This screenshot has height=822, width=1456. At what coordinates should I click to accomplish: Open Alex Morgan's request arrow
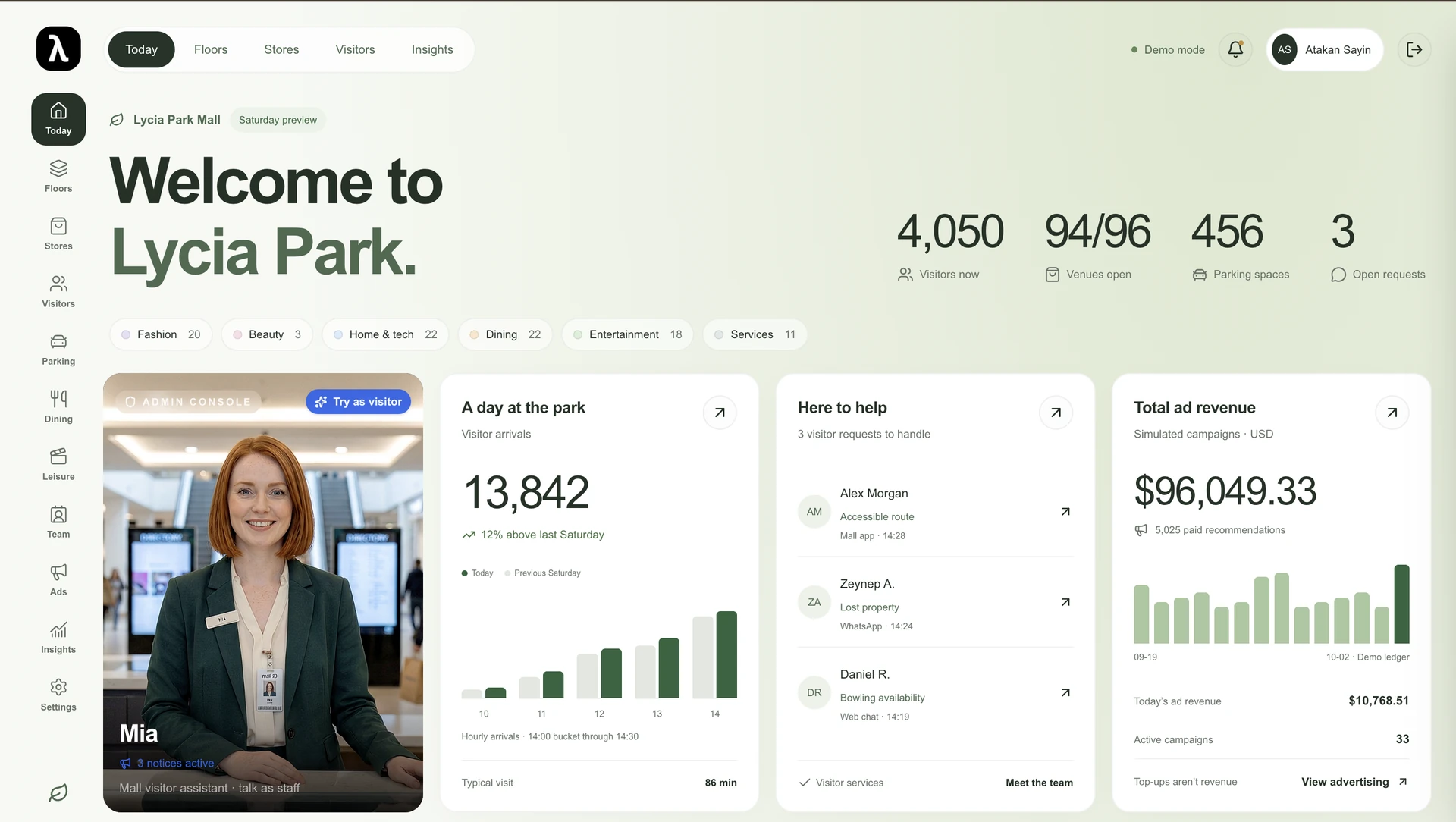(1065, 512)
